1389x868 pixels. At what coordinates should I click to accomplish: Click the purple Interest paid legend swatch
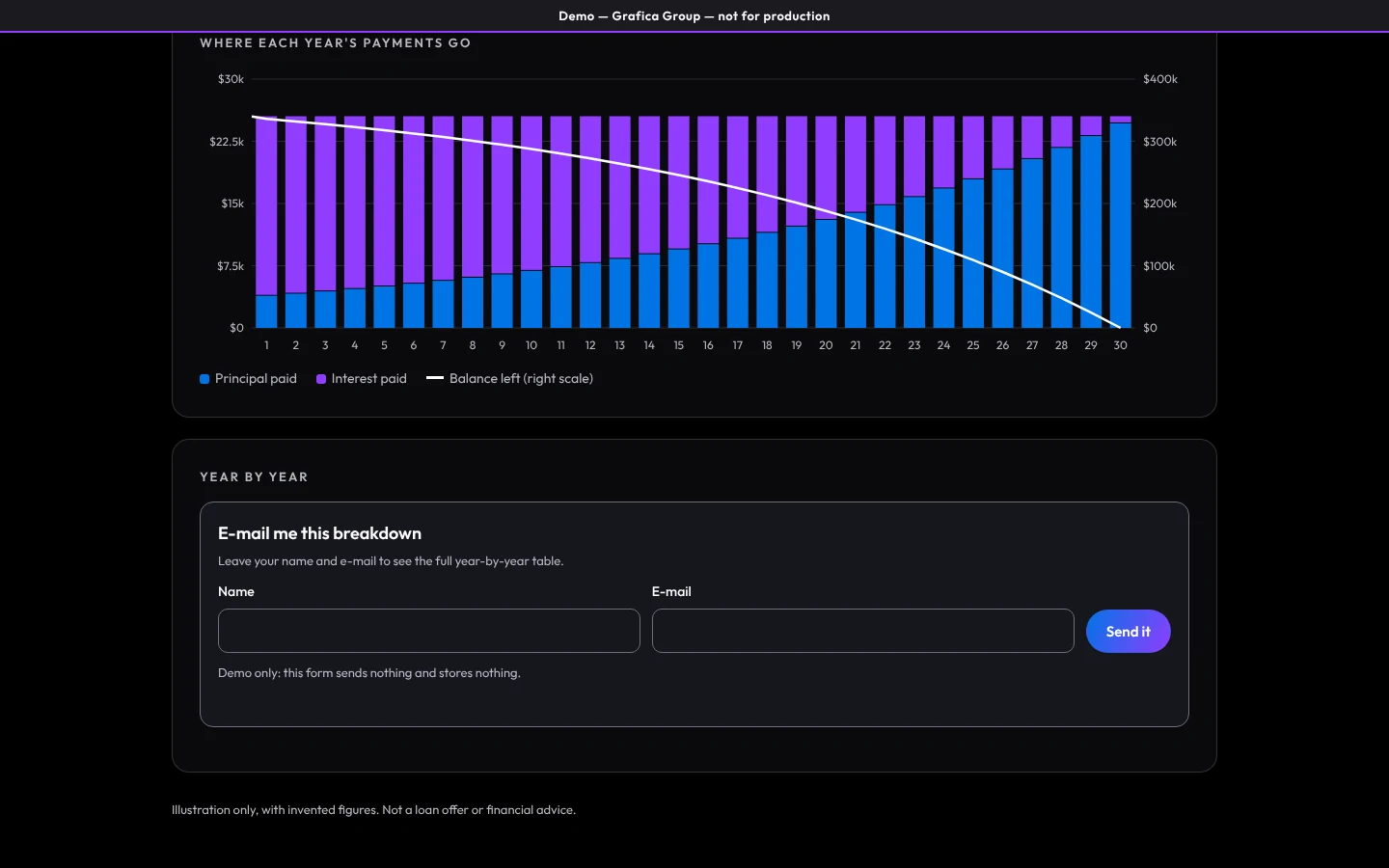click(321, 379)
